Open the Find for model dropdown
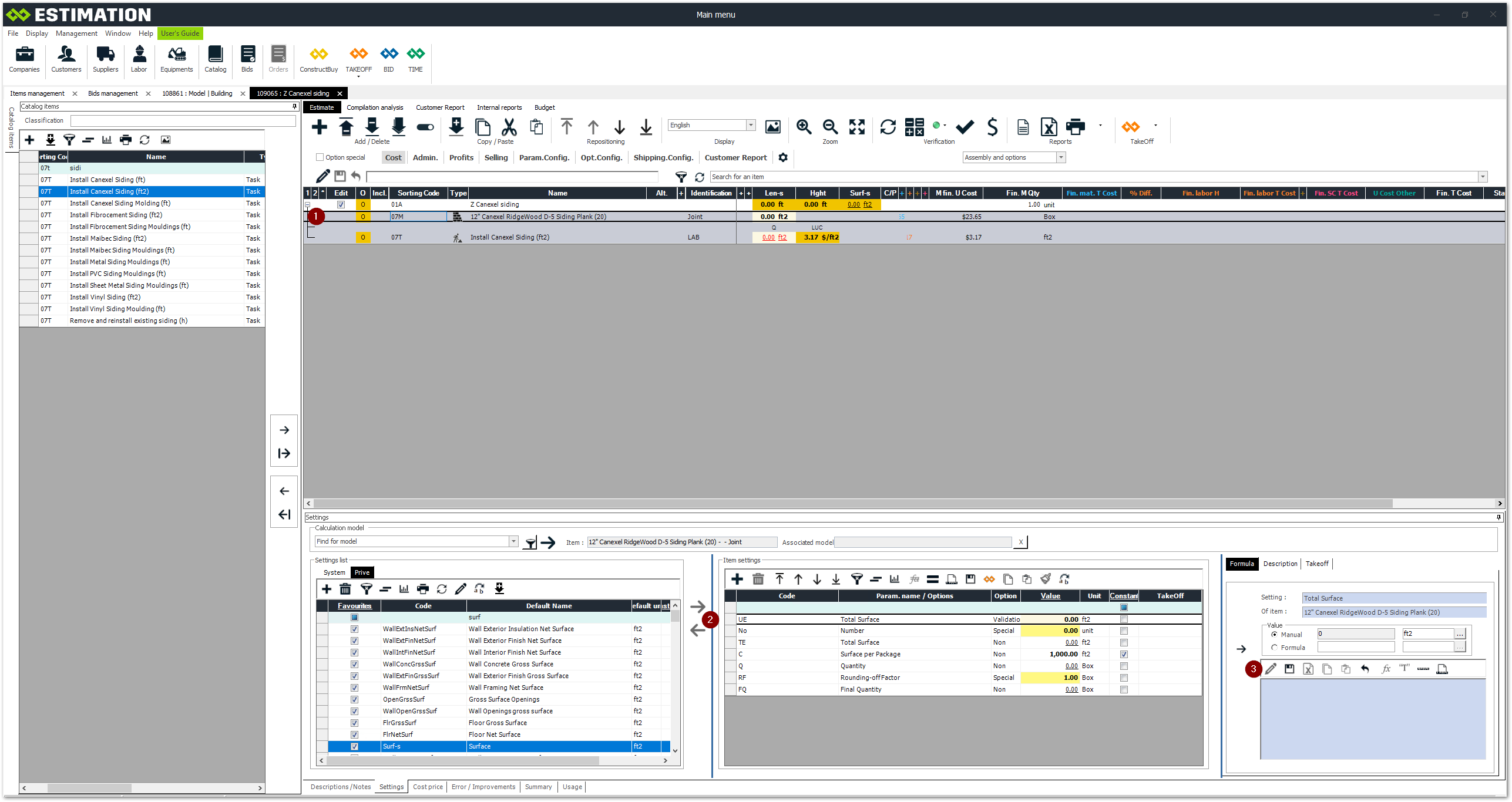The height and width of the screenshot is (802, 1512). pos(513,541)
